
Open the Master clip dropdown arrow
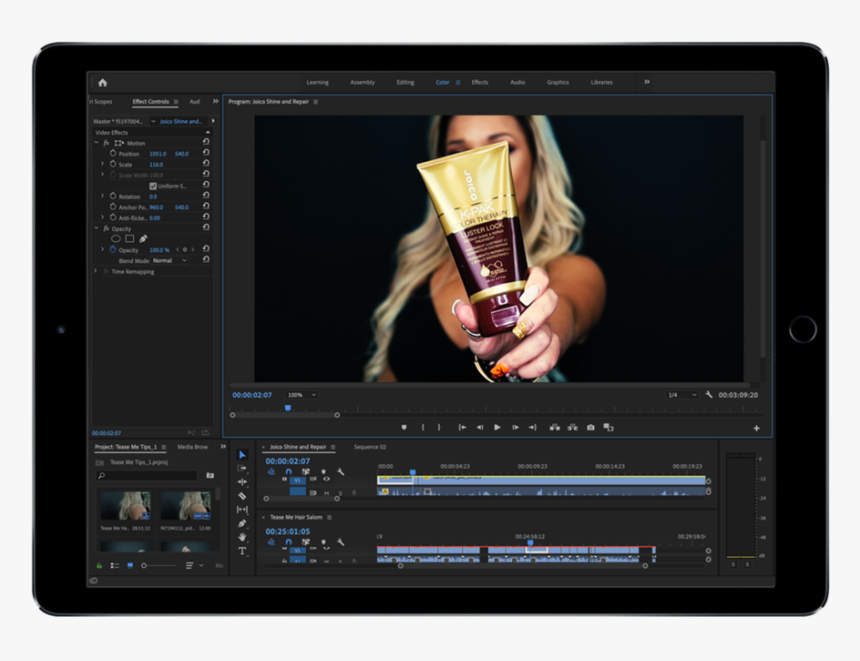point(153,121)
